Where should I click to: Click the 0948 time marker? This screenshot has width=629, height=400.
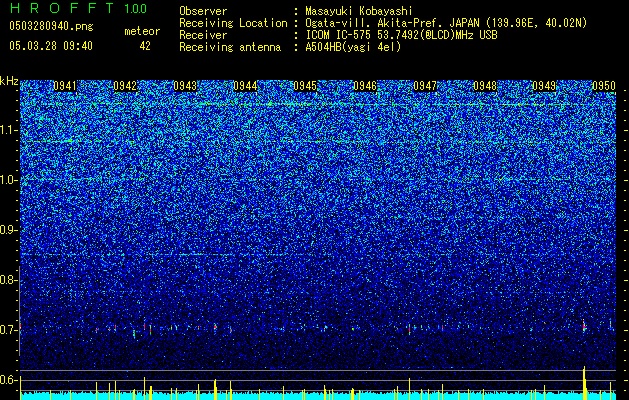(485, 86)
